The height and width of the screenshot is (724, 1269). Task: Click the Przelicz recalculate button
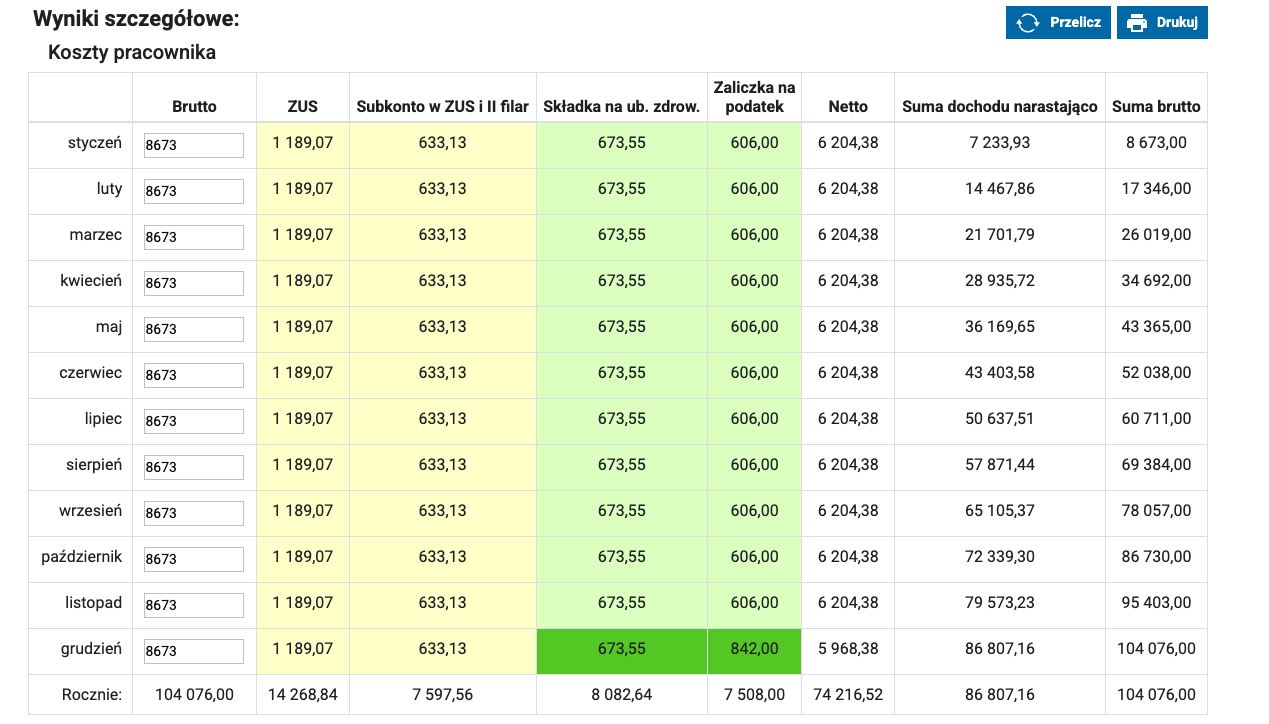coord(1058,23)
